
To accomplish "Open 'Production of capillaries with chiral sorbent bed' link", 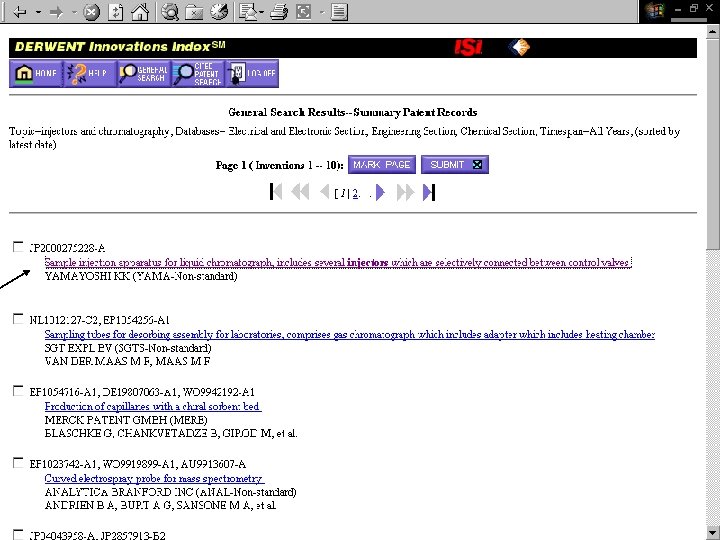I will [x=153, y=406].
